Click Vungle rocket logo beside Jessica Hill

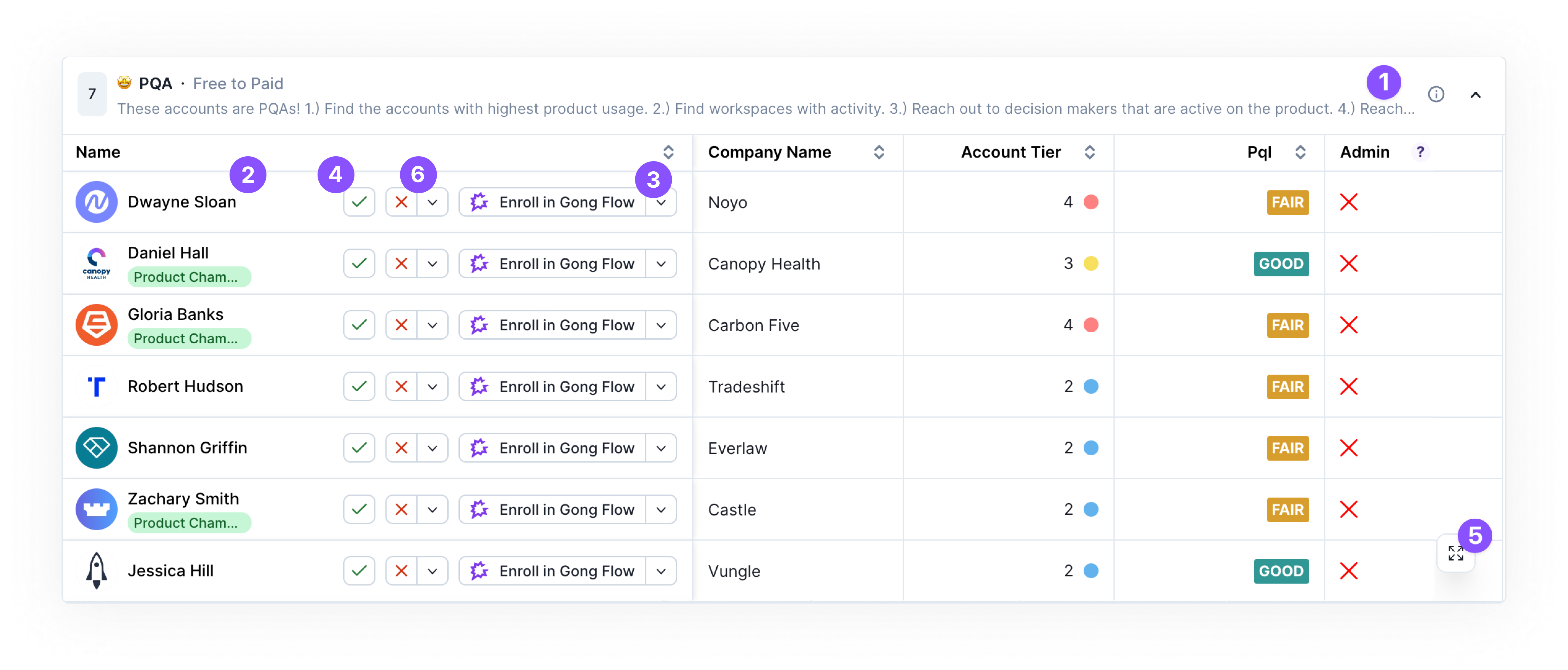(x=96, y=571)
